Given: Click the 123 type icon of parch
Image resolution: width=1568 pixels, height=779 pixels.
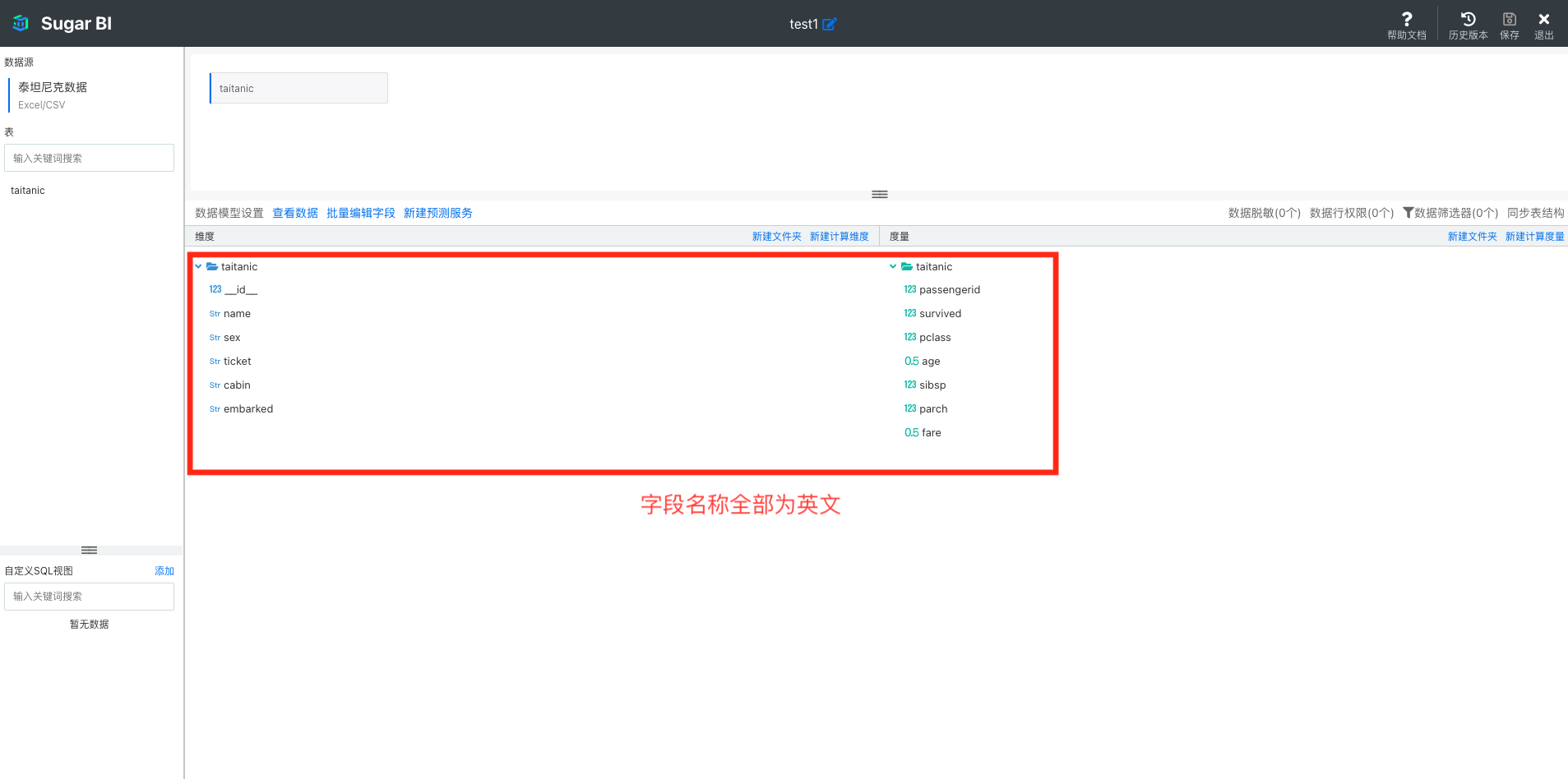Looking at the screenshot, I should [910, 408].
